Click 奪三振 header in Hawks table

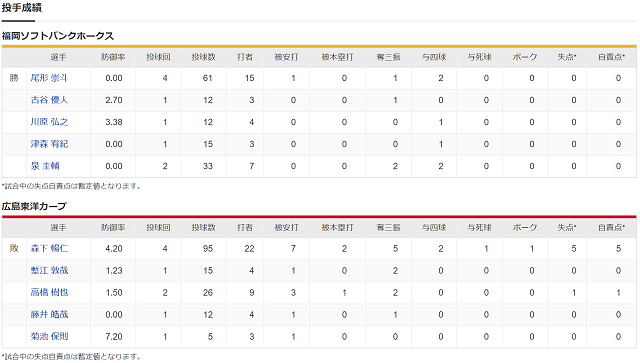[389, 57]
